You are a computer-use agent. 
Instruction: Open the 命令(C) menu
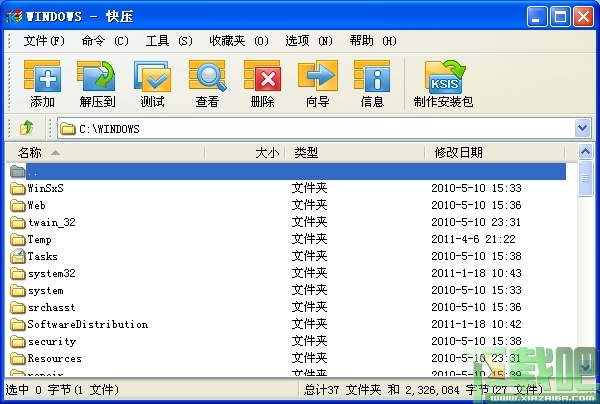pyautogui.click(x=105, y=41)
